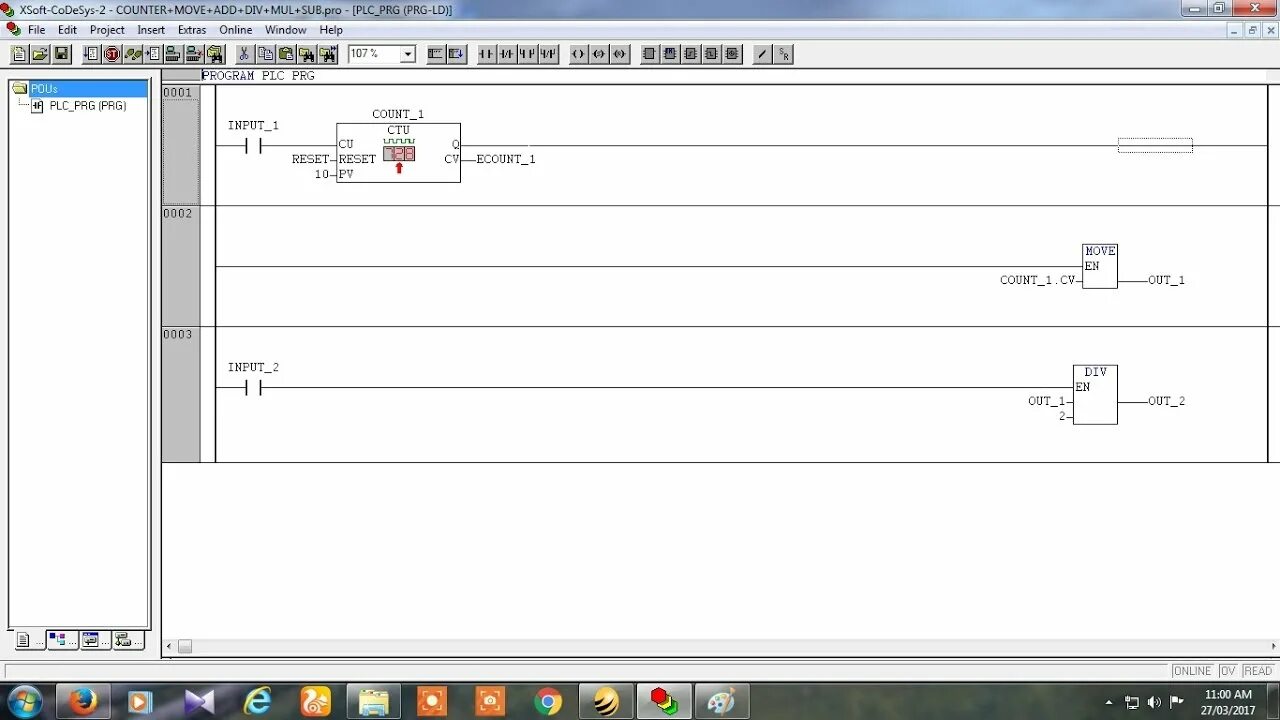The height and width of the screenshot is (720, 1280).
Task: Click the Save floppy disk icon
Action: (61, 54)
